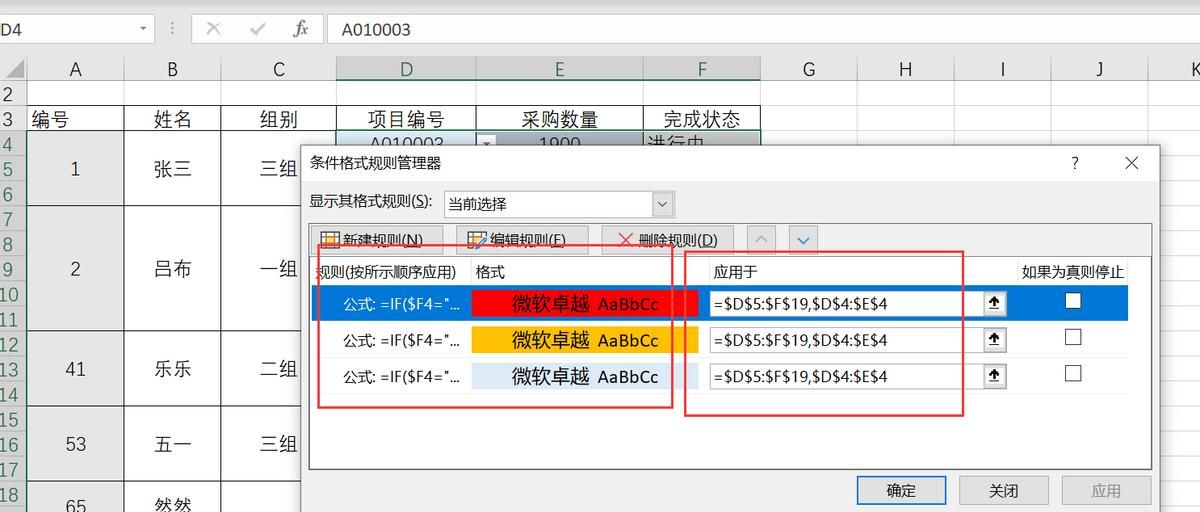Click the select-all corner of the worksheet
This screenshot has width=1200, height=512.
click(13, 69)
